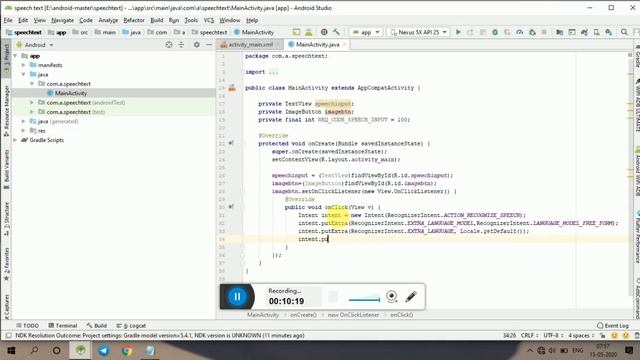
Task: Open the Refactor menu
Action: point(134,20)
